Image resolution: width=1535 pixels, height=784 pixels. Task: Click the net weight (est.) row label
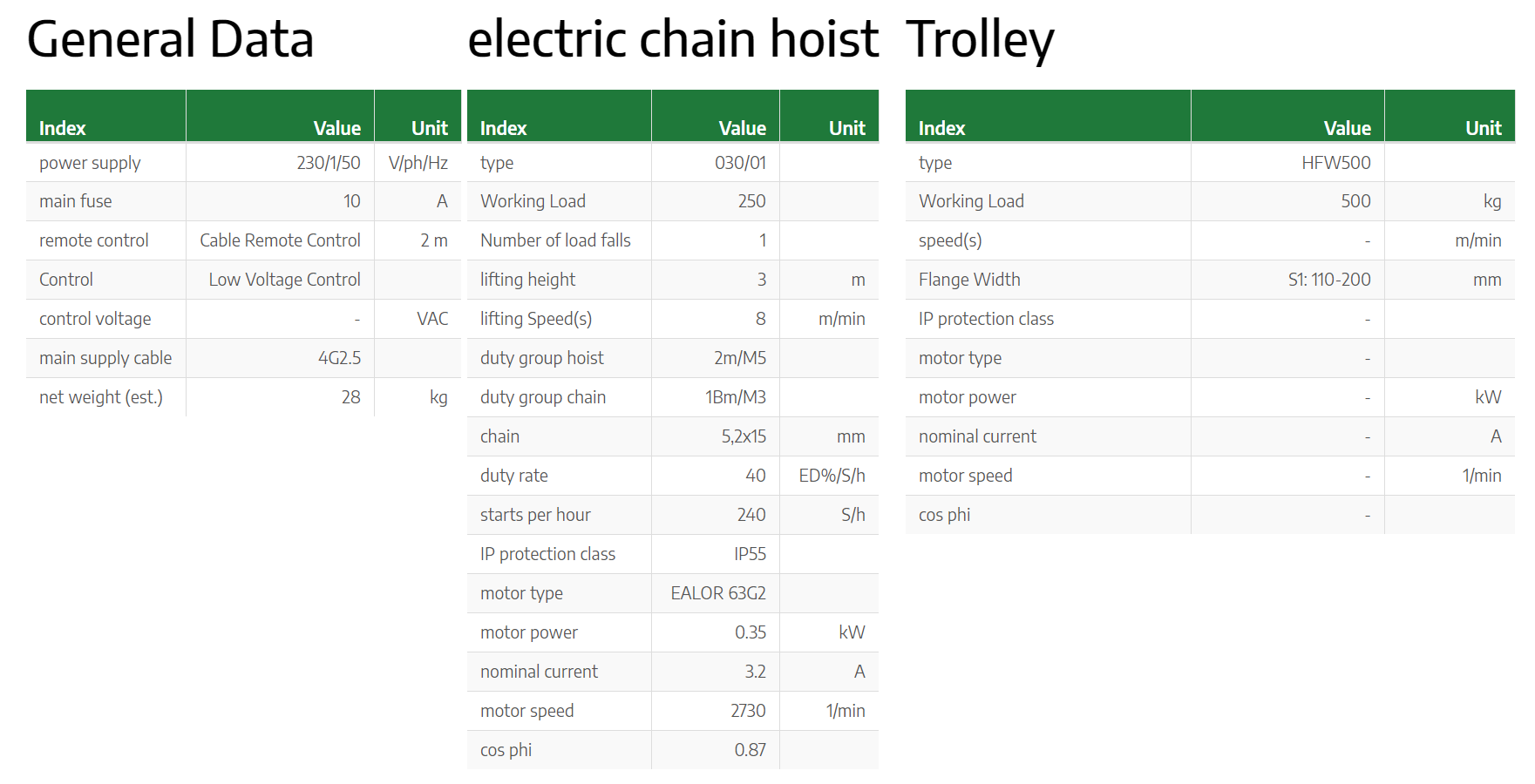click(x=101, y=397)
